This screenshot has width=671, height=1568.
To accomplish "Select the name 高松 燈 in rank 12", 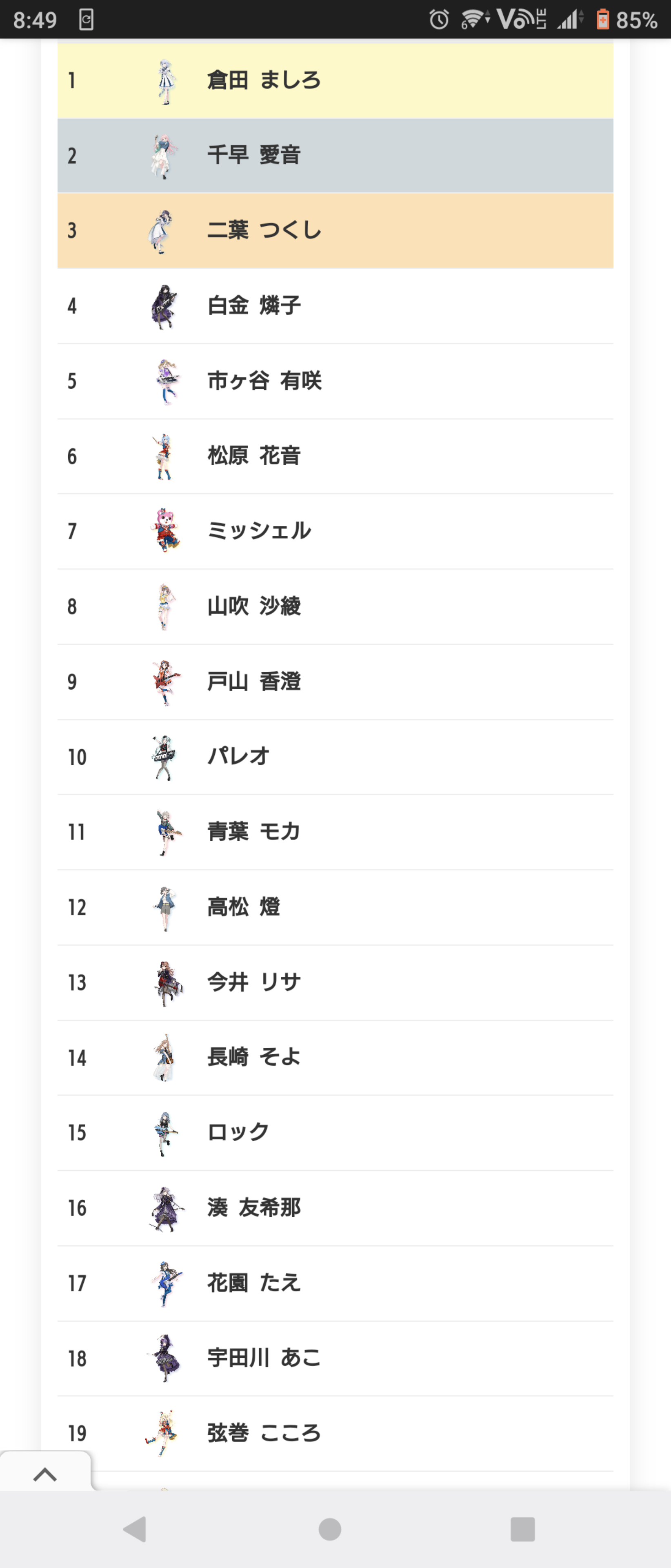I will [x=244, y=907].
